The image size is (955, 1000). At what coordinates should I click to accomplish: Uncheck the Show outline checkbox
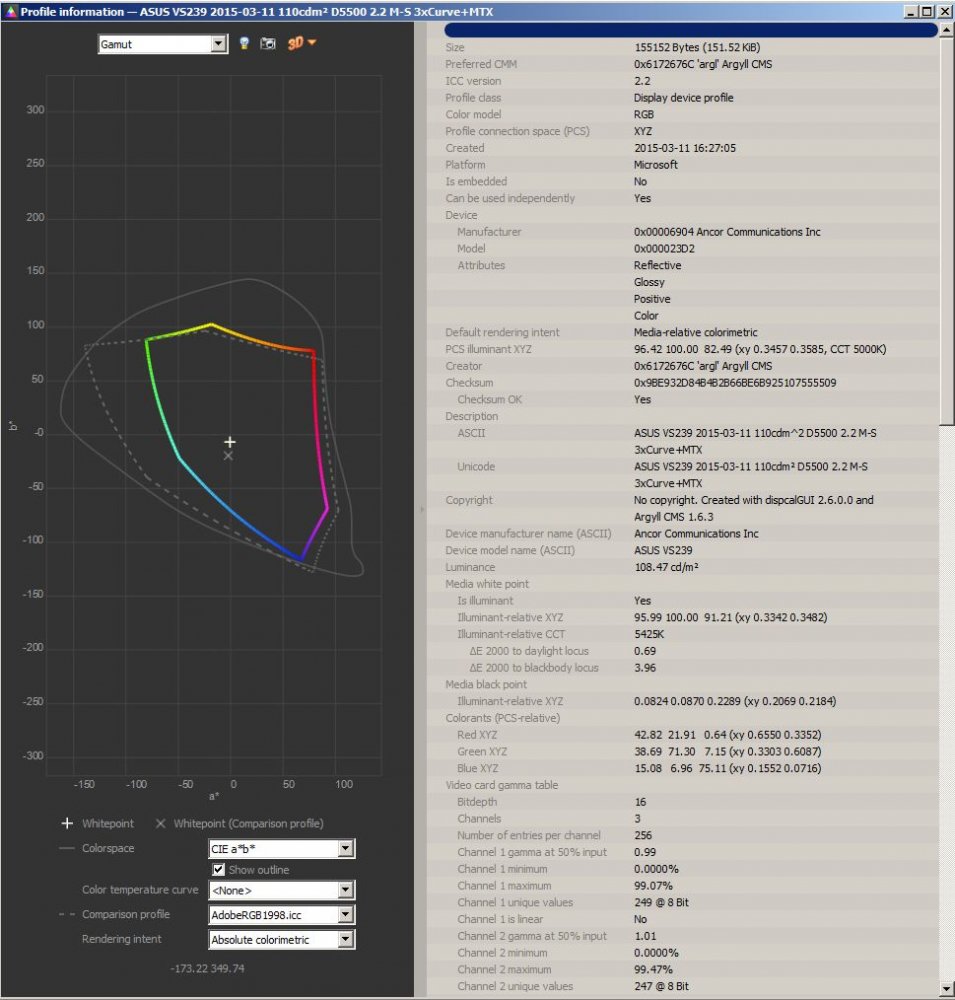pyautogui.click(x=218, y=870)
